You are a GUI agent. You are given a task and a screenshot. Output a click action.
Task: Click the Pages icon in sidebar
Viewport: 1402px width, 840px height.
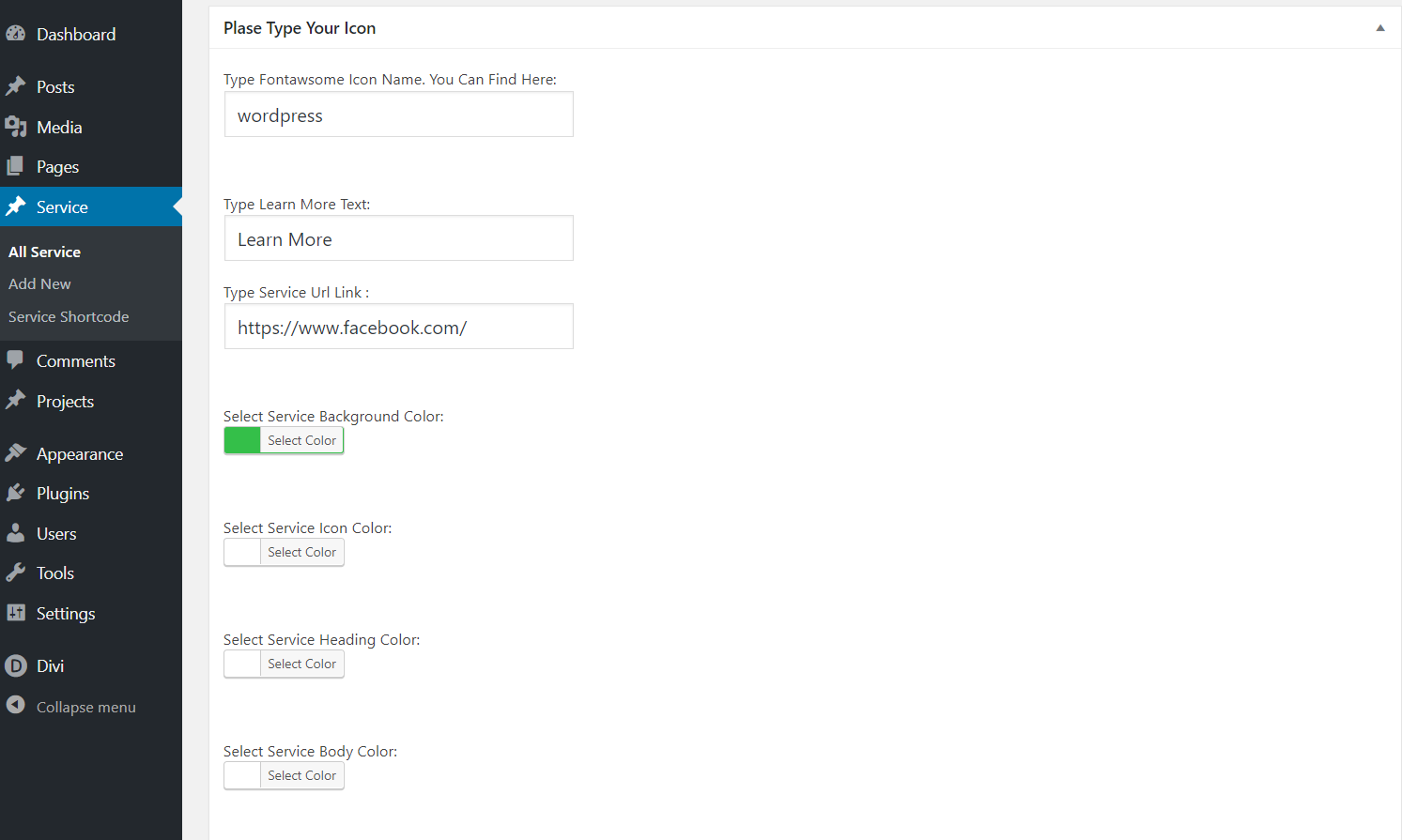tap(16, 166)
